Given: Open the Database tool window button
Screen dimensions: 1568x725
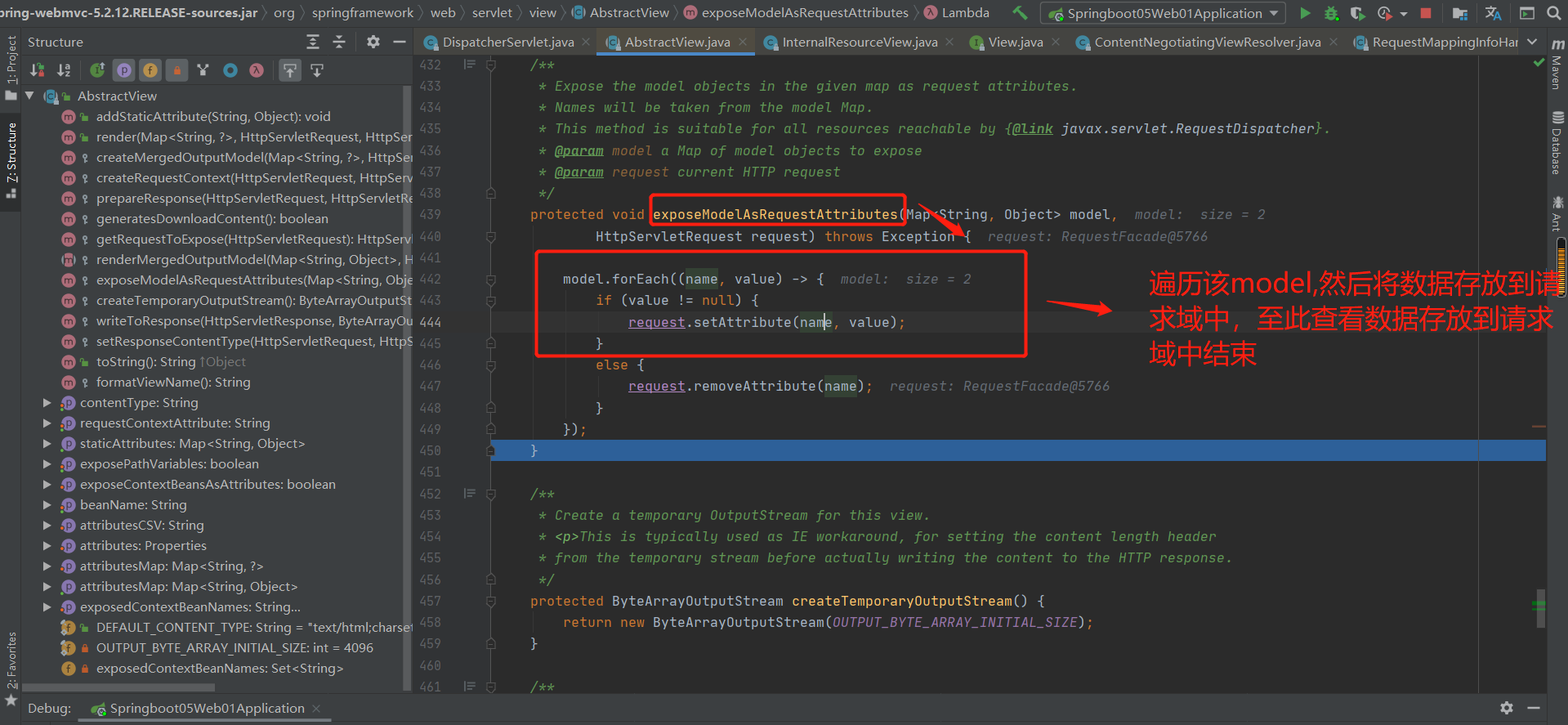Looking at the screenshot, I should point(1557,142).
